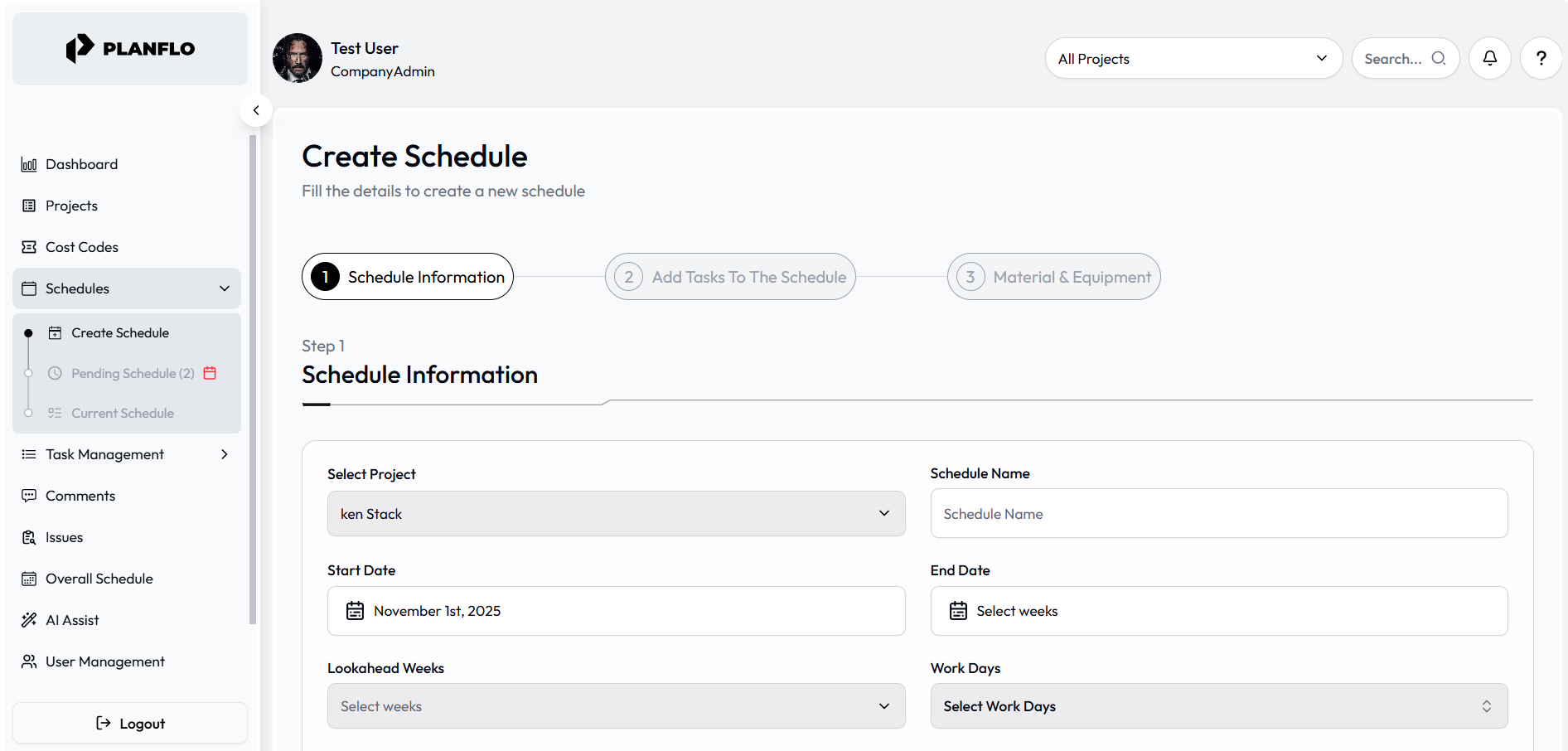Screen dimensions: 1568x751
Task: Click the Dashboard icon in sidebar
Action: point(29,163)
